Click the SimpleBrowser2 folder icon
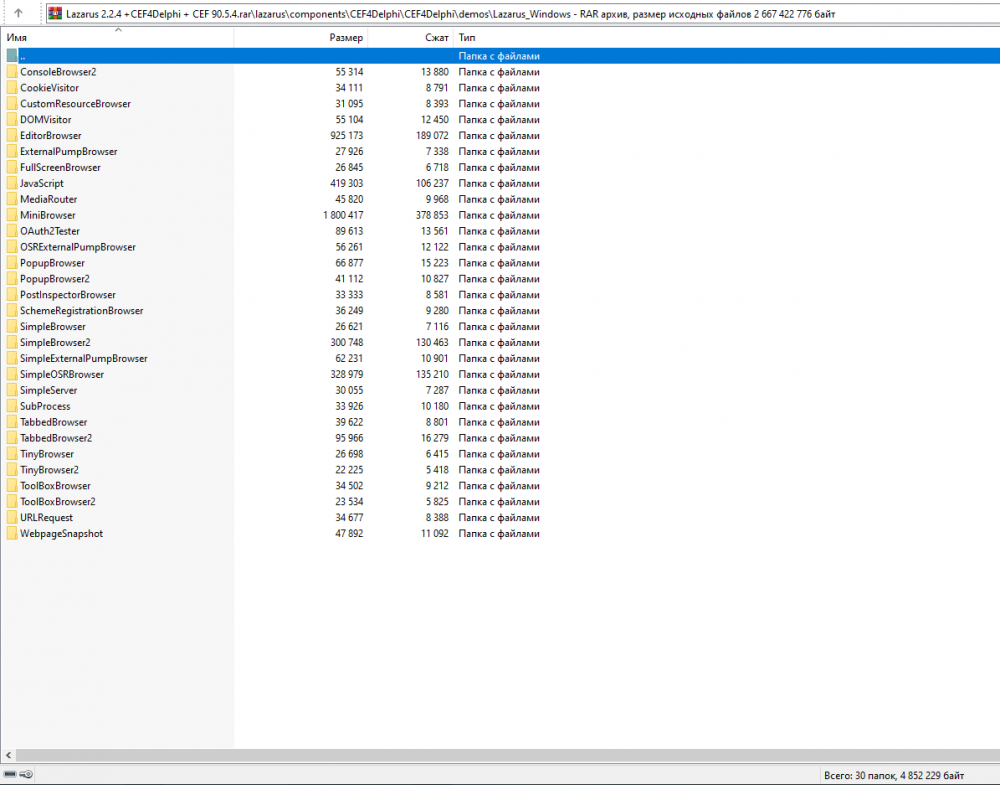 [12, 343]
